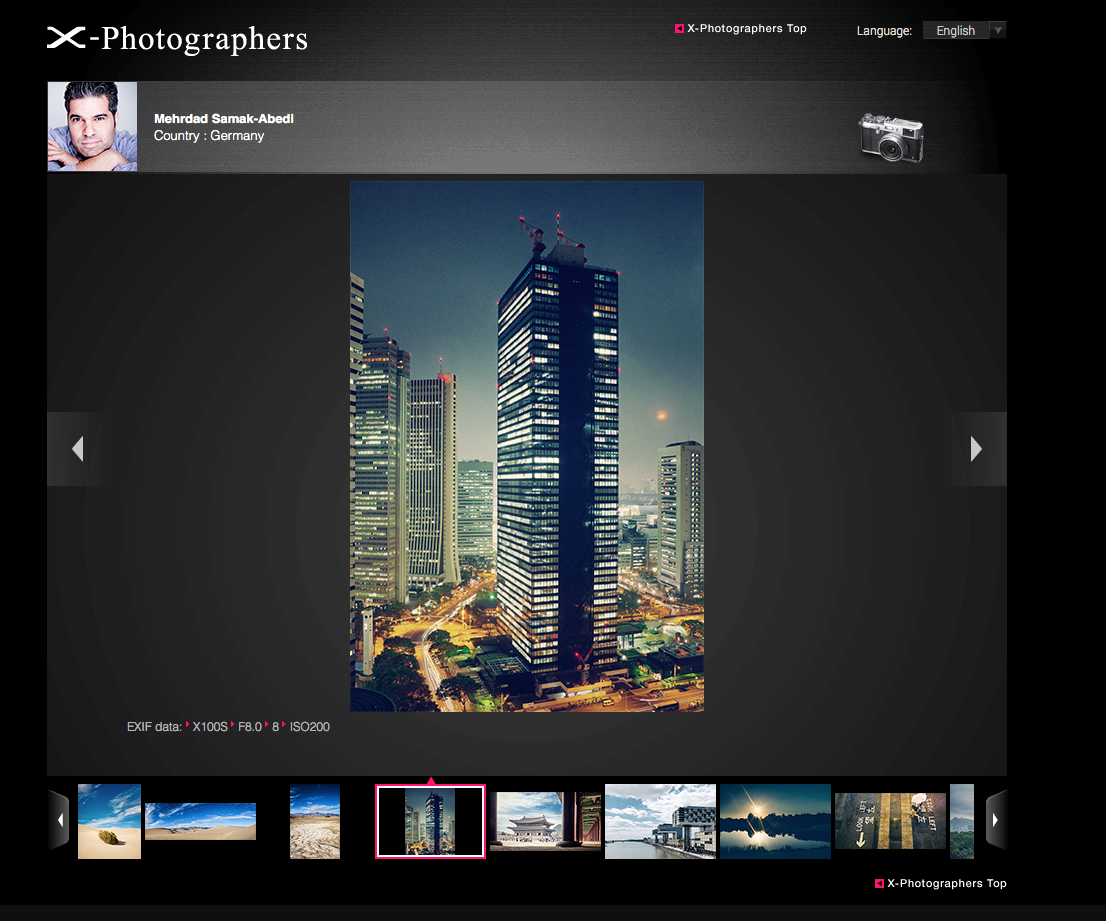Click the highlighted skyscraper thumbnail

coord(430,821)
